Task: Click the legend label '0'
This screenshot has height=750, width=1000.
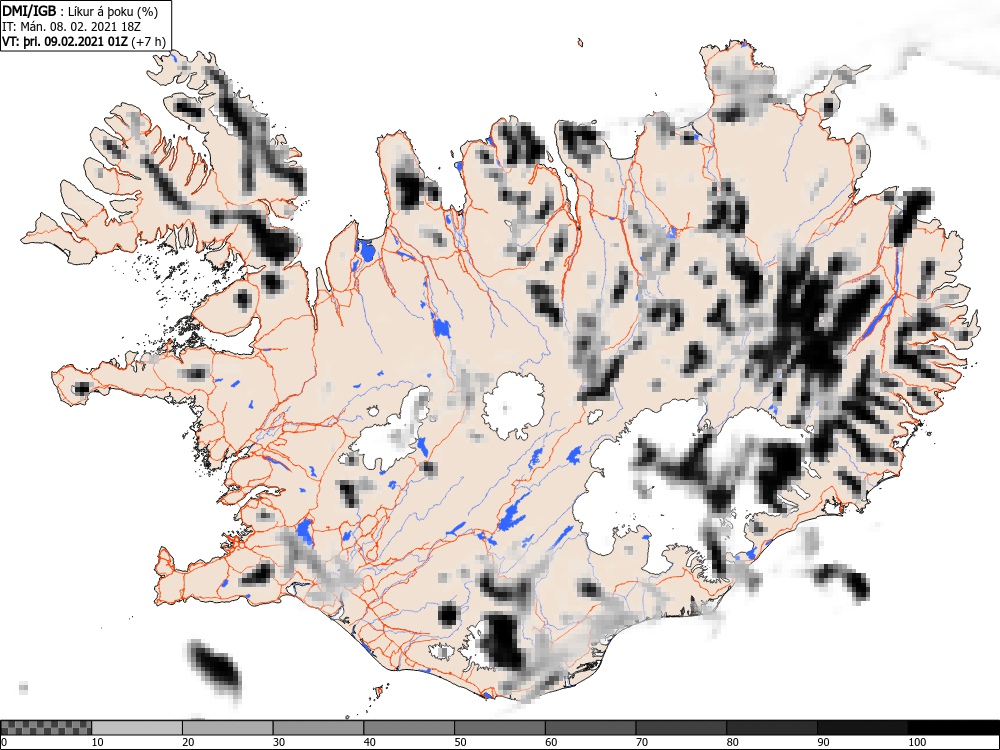Action: click(4, 742)
